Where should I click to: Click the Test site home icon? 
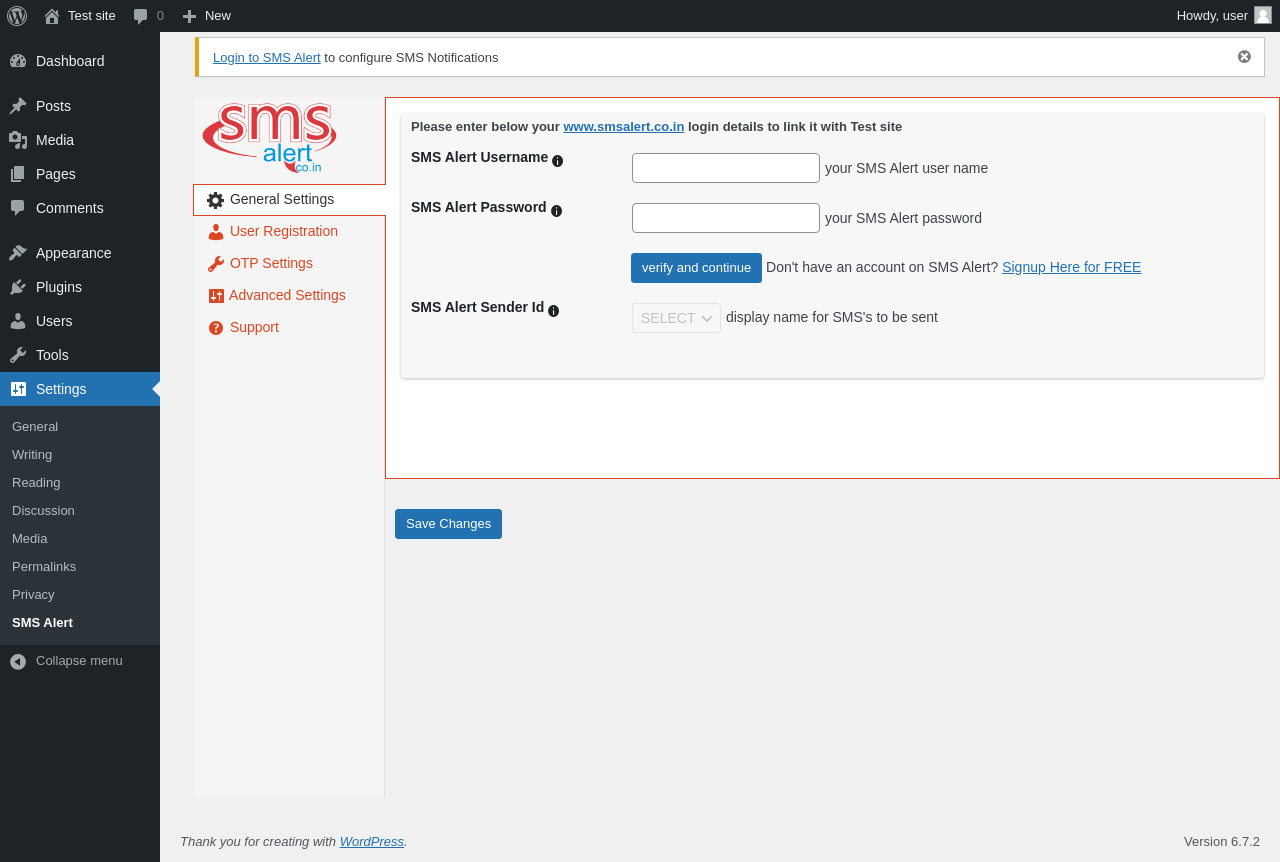pos(52,16)
